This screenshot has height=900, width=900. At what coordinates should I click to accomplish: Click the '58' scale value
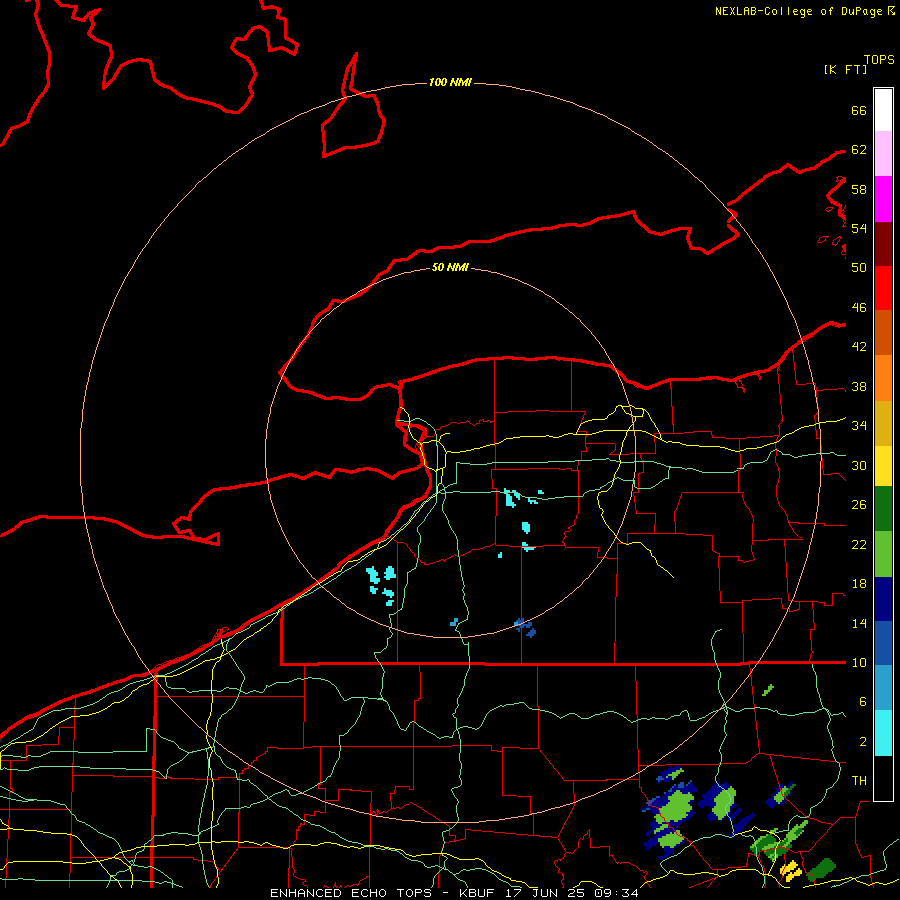point(859,189)
